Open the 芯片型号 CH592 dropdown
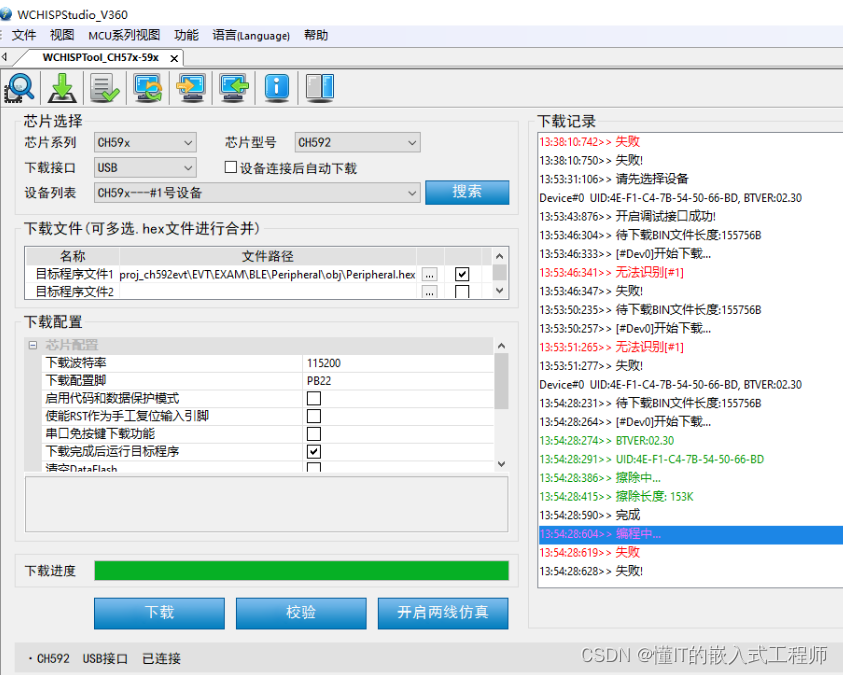Image resolution: width=843 pixels, height=675 pixels. coord(358,142)
